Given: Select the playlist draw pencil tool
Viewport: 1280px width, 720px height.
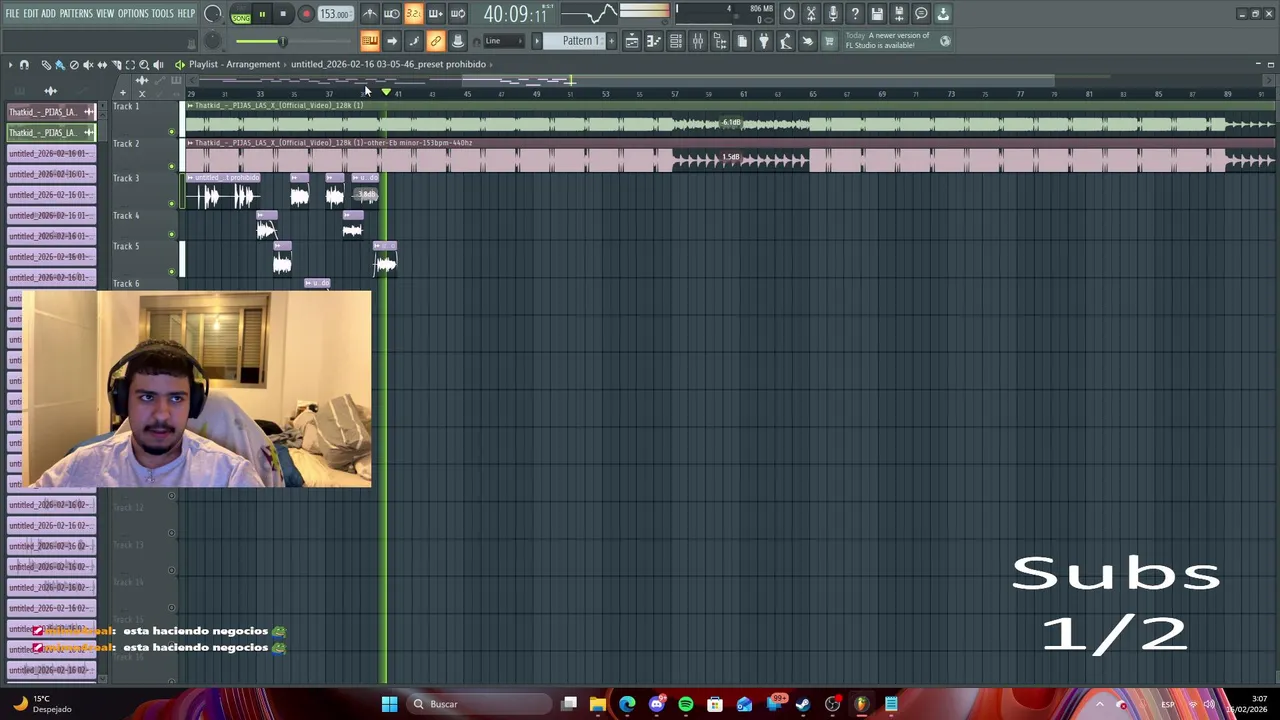Looking at the screenshot, I should (46, 65).
